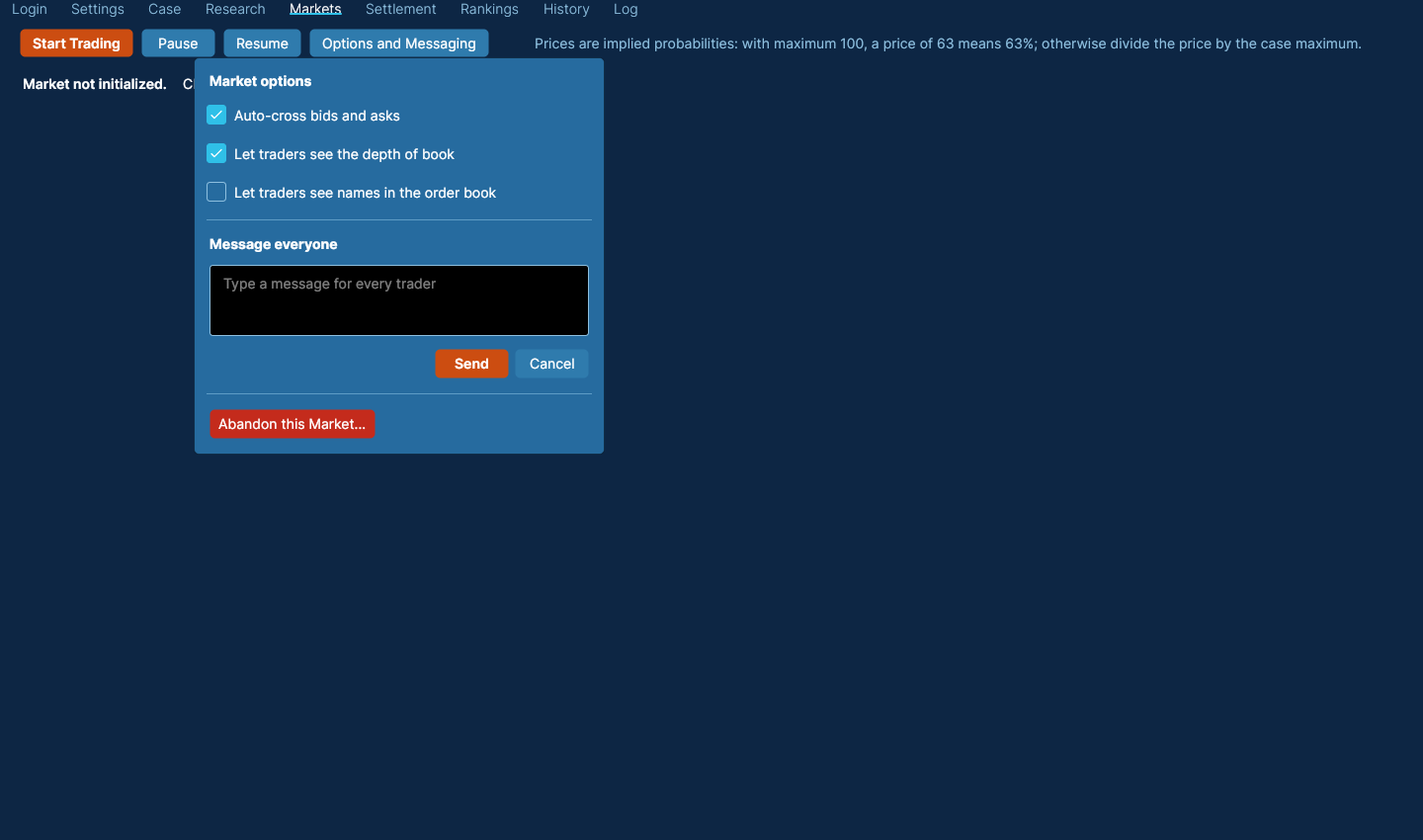Screen dimensions: 1423x840
Task: Switch to the Case tab
Action: point(165,9)
